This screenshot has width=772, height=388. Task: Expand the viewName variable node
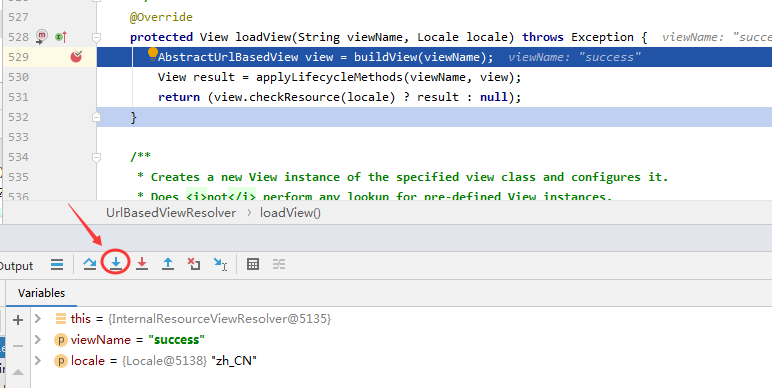click(x=38, y=339)
